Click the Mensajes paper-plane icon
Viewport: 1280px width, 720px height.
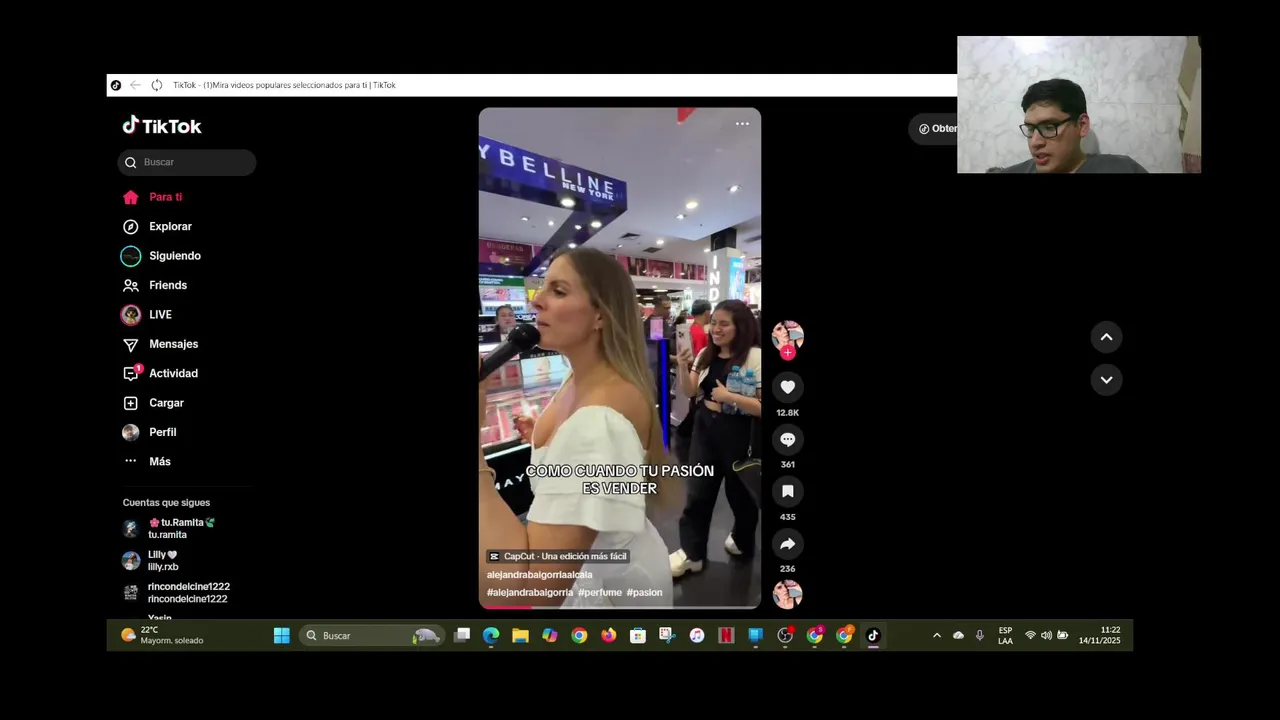[131, 344]
